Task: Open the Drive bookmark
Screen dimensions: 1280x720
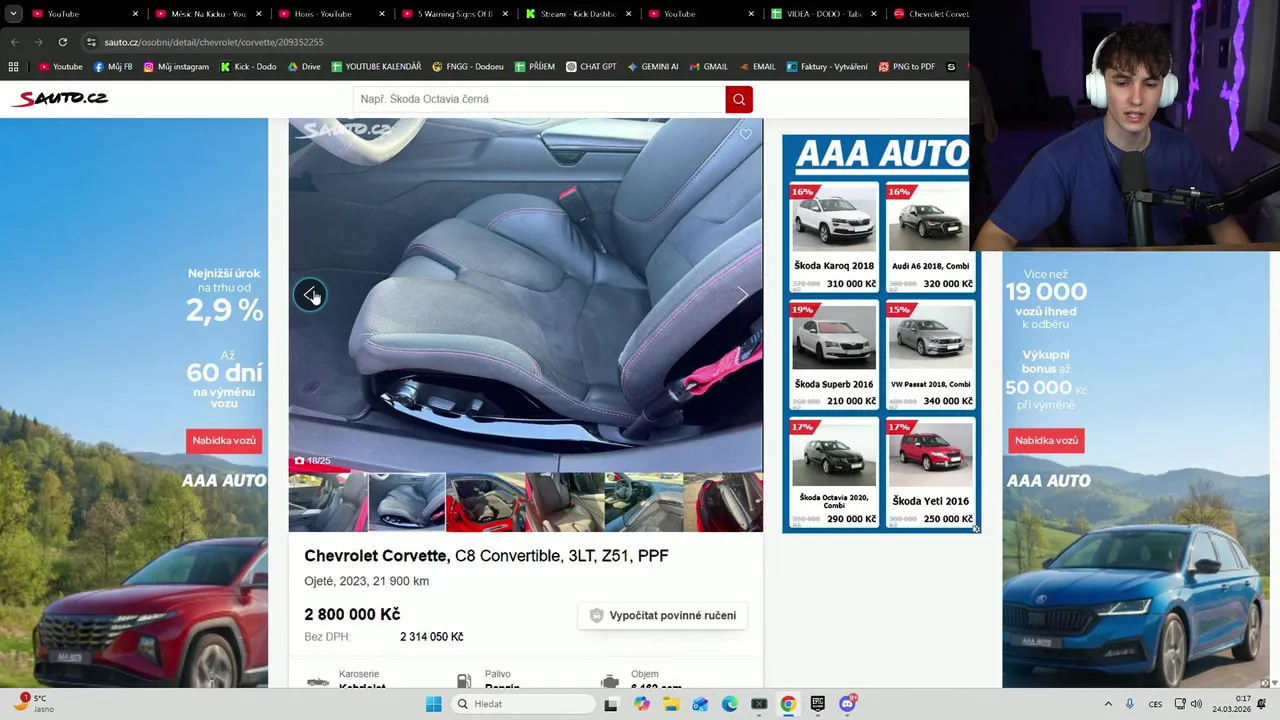Action: pos(304,67)
